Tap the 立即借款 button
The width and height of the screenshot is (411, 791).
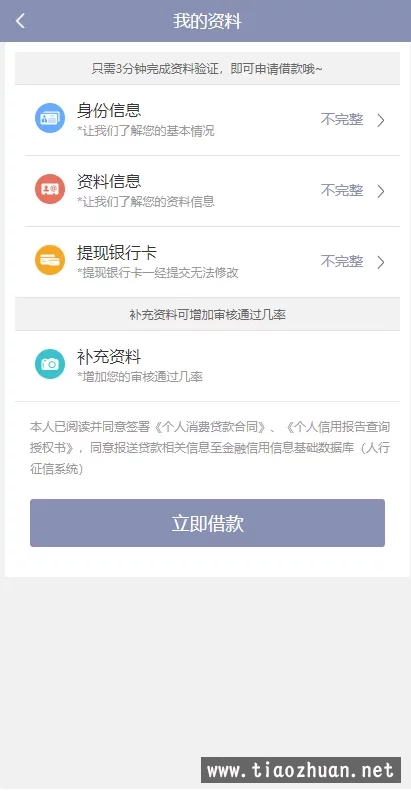207,523
